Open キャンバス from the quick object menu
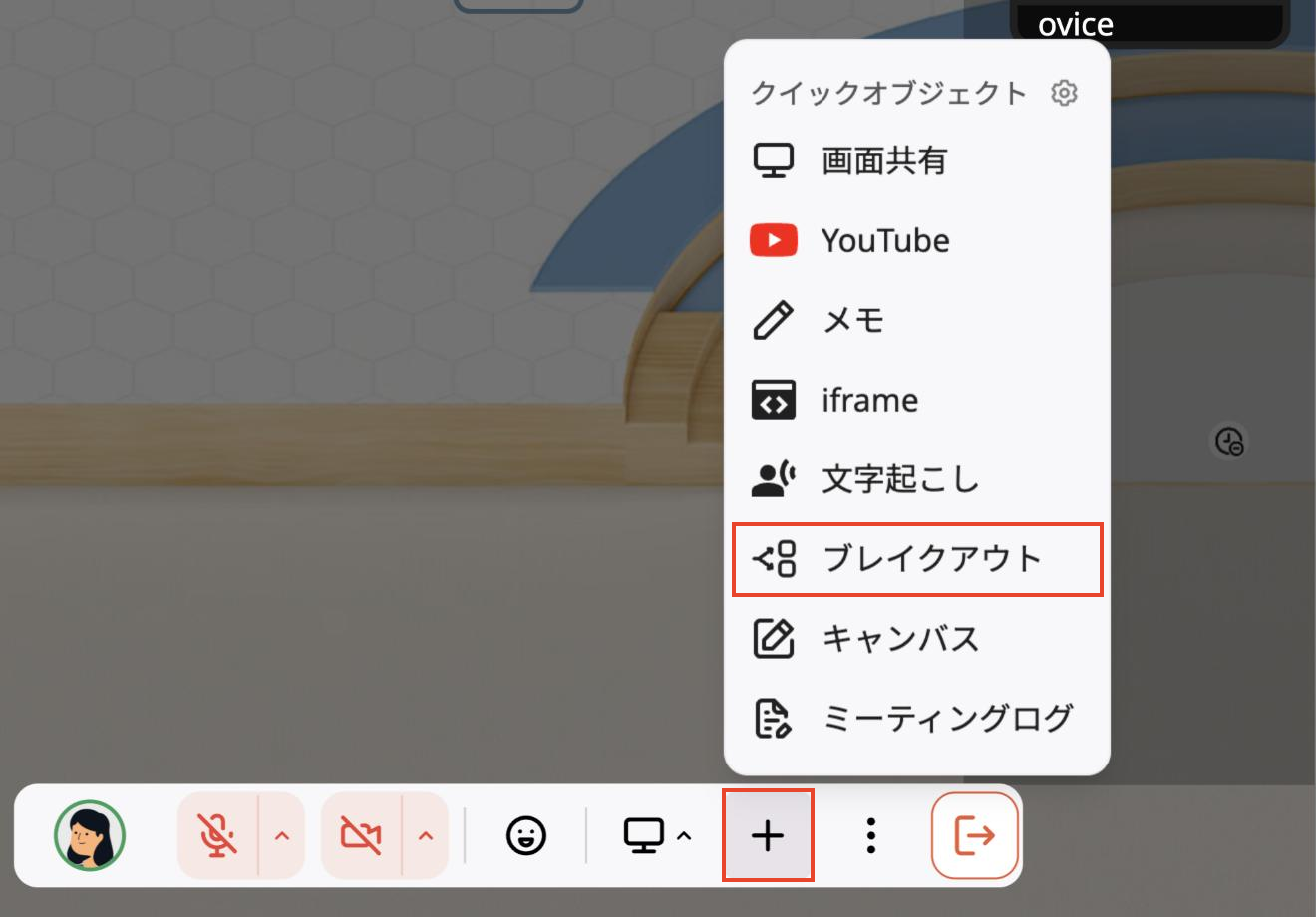 click(x=916, y=639)
